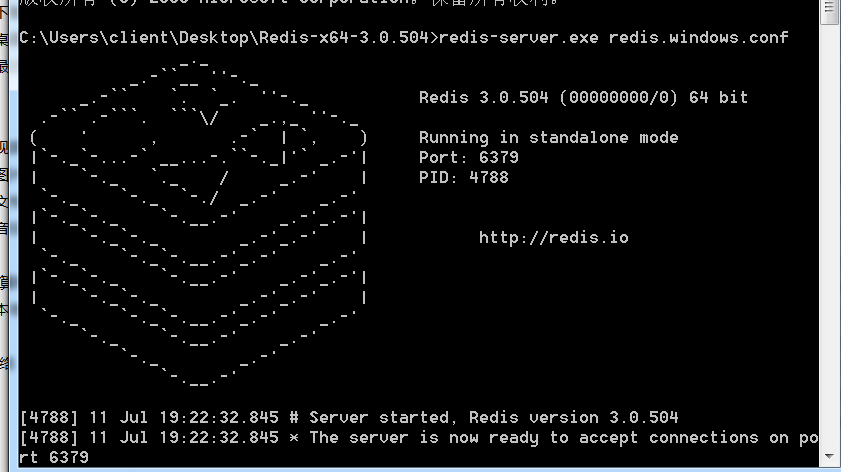Image resolution: width=841 pixels, height=472 pixels.
Task: Click the http://redis.io URL text
Action: point(554,238)
